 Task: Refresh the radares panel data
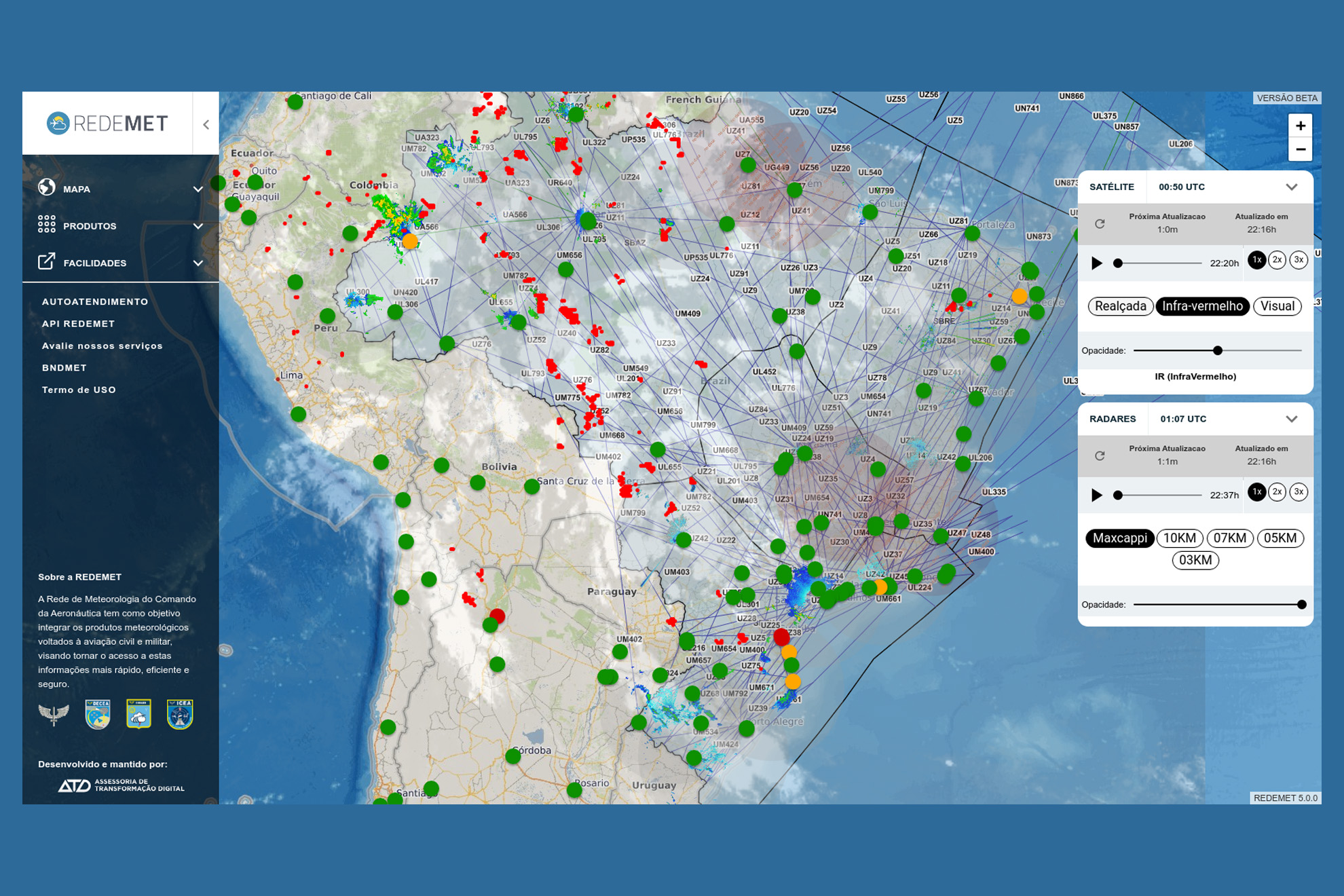1100,455
